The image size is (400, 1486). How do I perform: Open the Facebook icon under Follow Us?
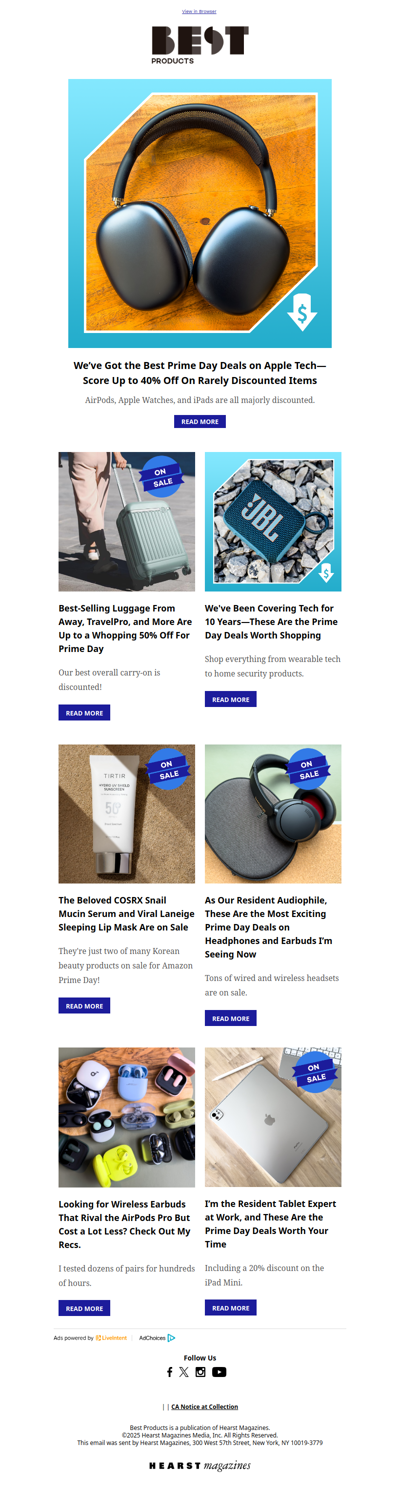click(x=170, y=1372)
